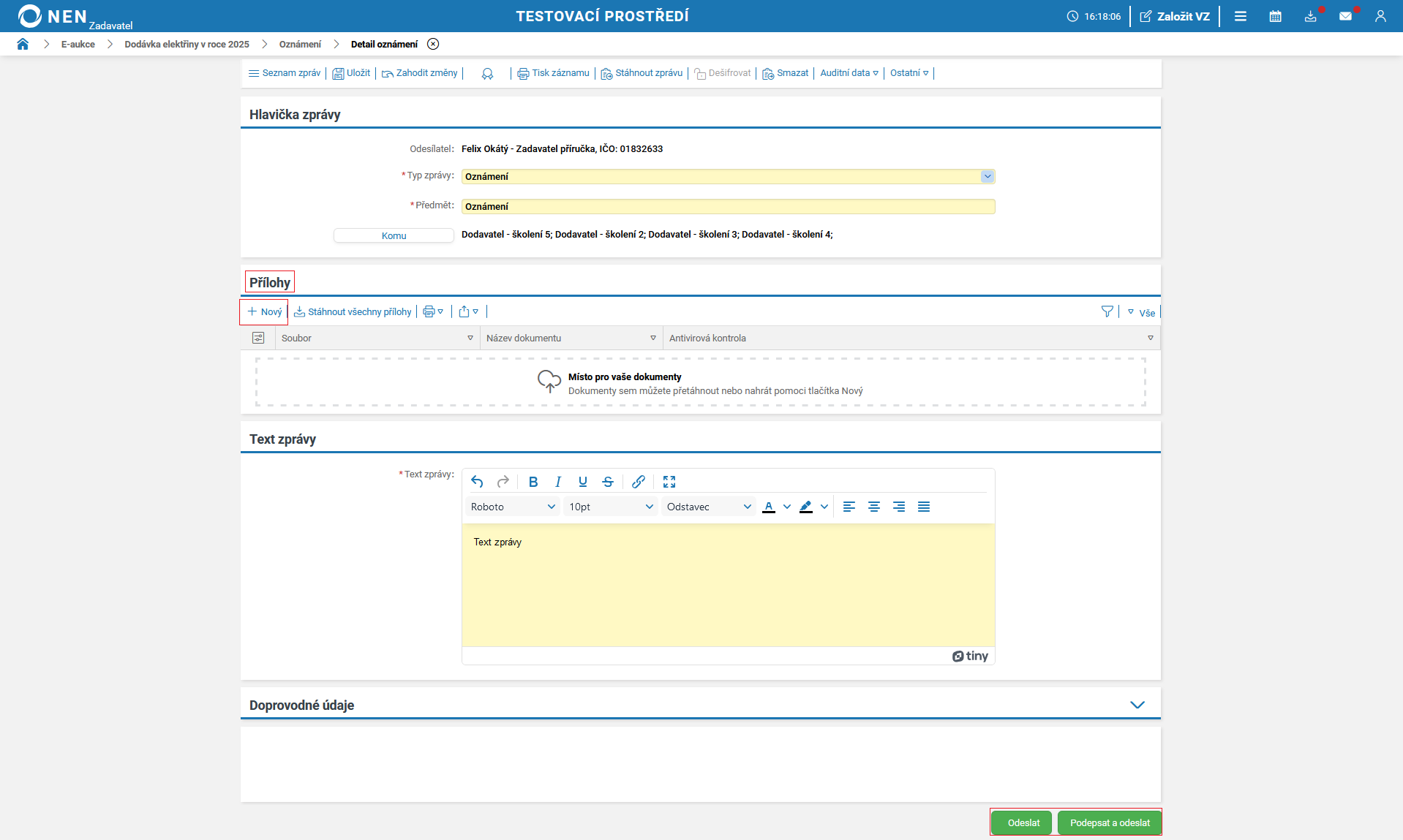Viewport: 1403px width, 840px height.
Task: Click the home icon in breadcrumb
Action: (x=23, y=44)
